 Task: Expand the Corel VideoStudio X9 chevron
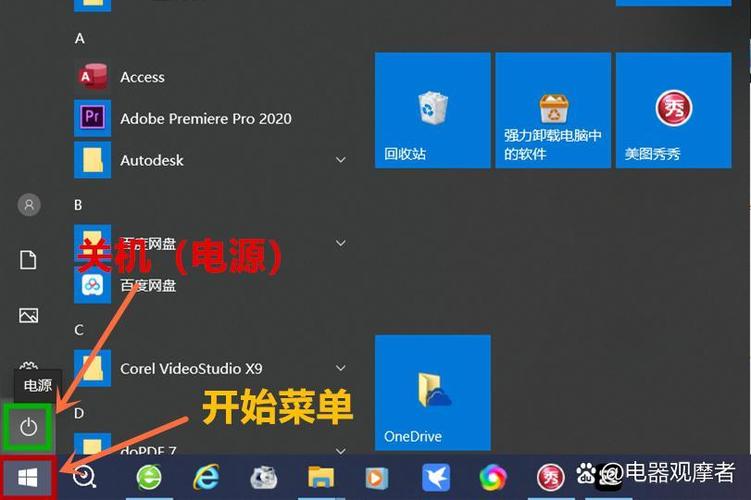point(341,368)
